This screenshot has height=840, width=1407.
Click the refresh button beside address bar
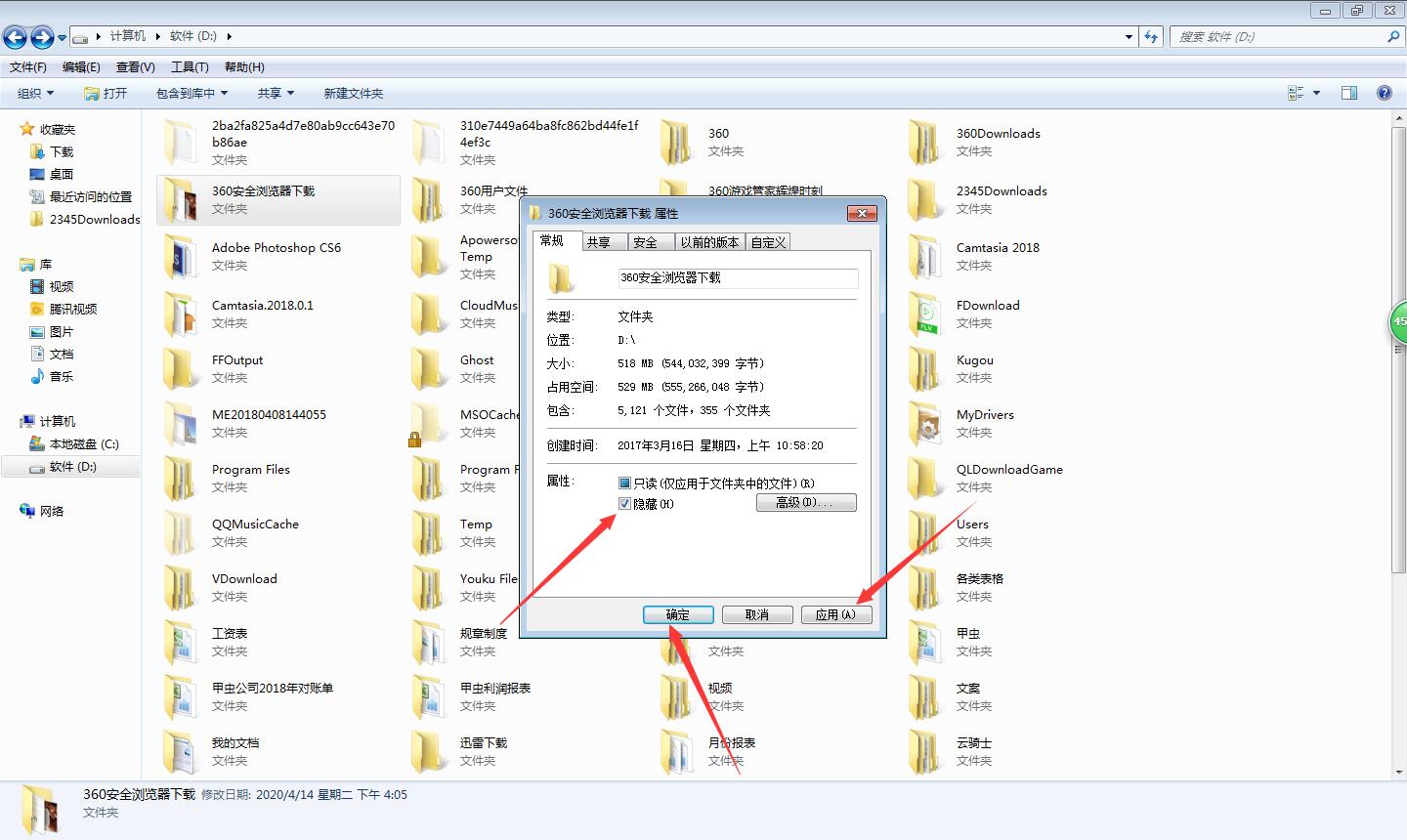[1151, 36]
